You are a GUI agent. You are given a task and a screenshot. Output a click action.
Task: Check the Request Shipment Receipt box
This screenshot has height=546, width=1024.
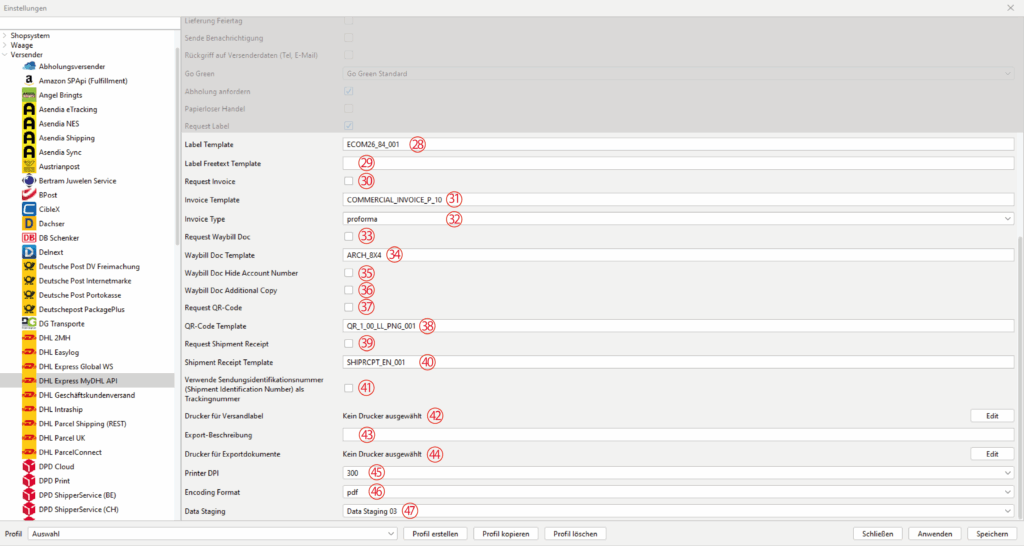click(349, 344)
